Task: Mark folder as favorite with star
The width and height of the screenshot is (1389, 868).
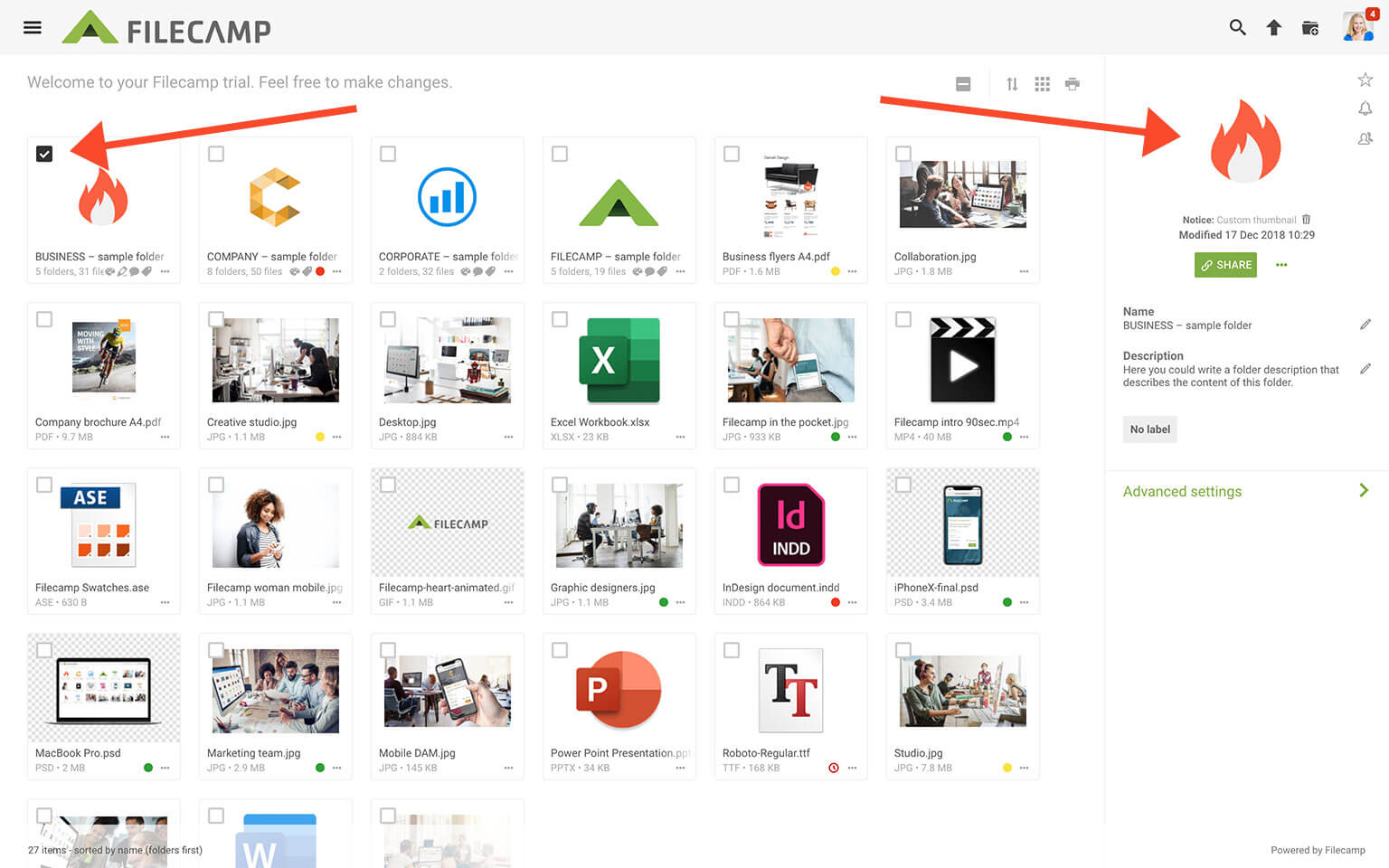Action: (1365, 80)
